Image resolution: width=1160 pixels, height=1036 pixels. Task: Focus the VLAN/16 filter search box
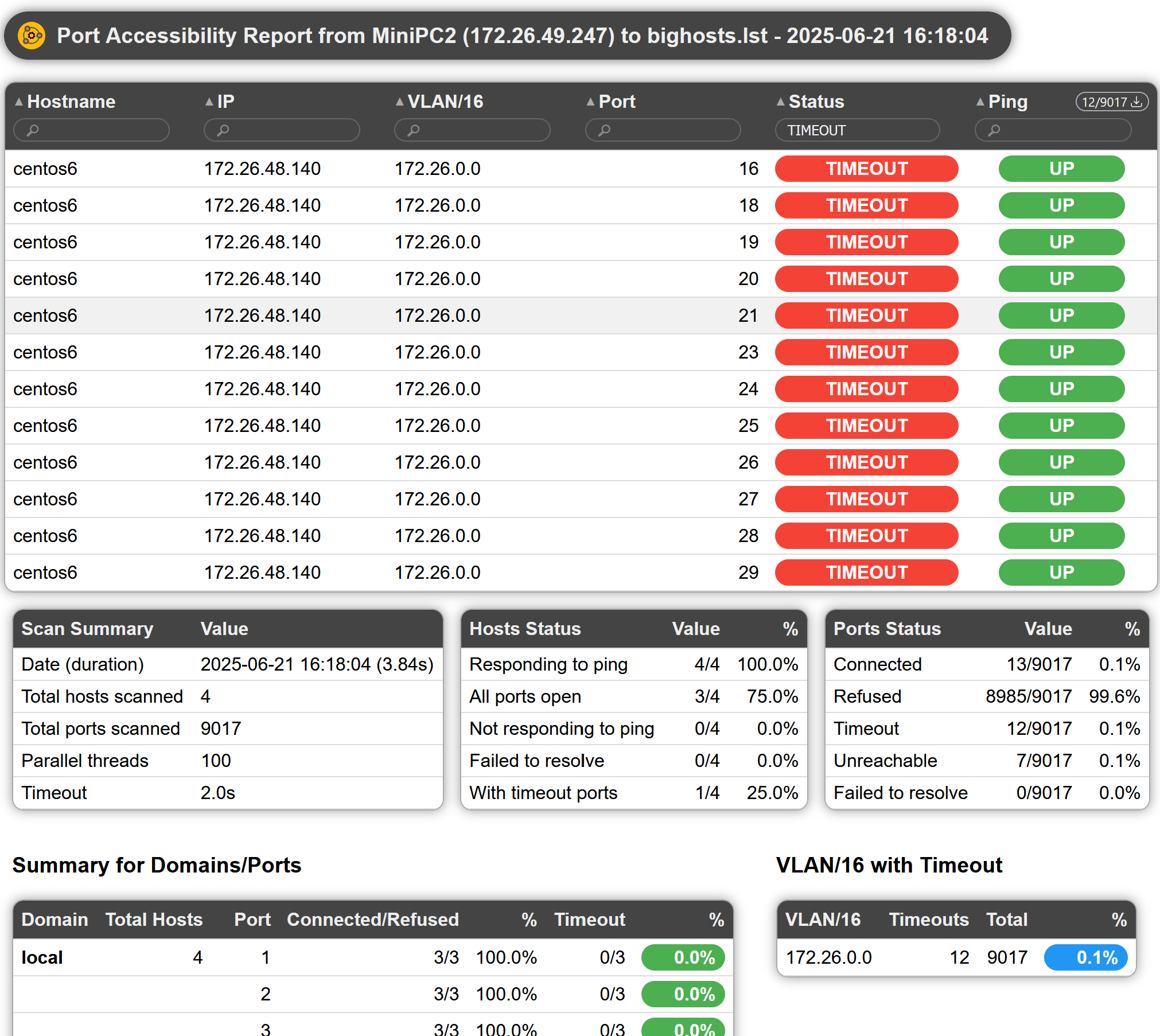point(472,130)
